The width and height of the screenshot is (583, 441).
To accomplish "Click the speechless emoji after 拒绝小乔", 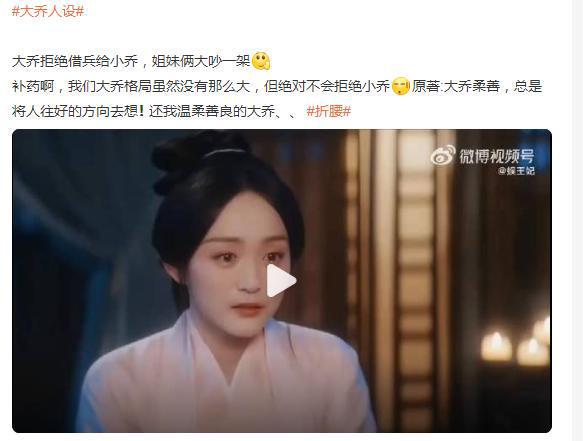I will pyautogui.click(x=400, y=86).
